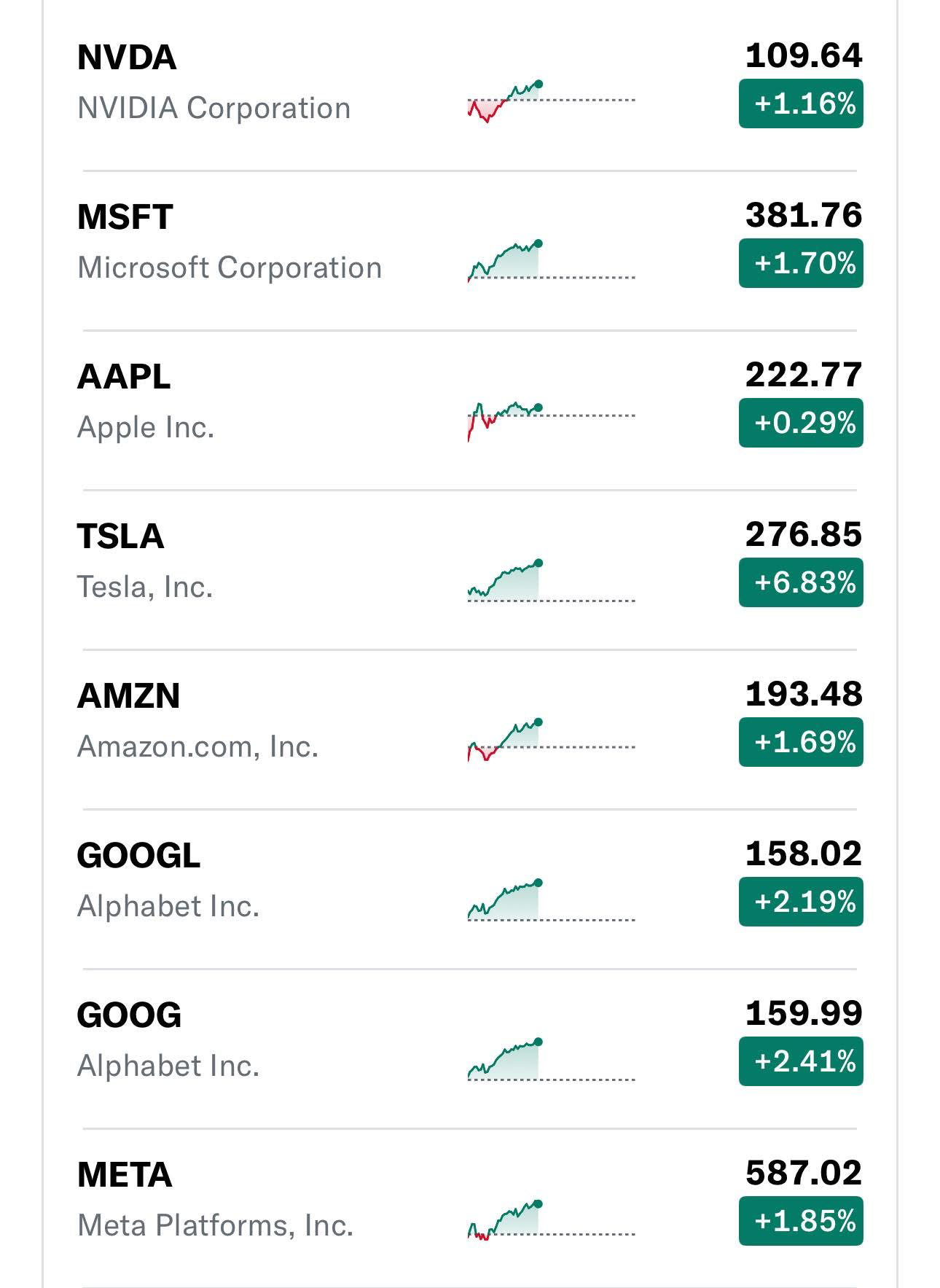Select the Meta Platforms, Inc. name

(x=215, y=1225)
